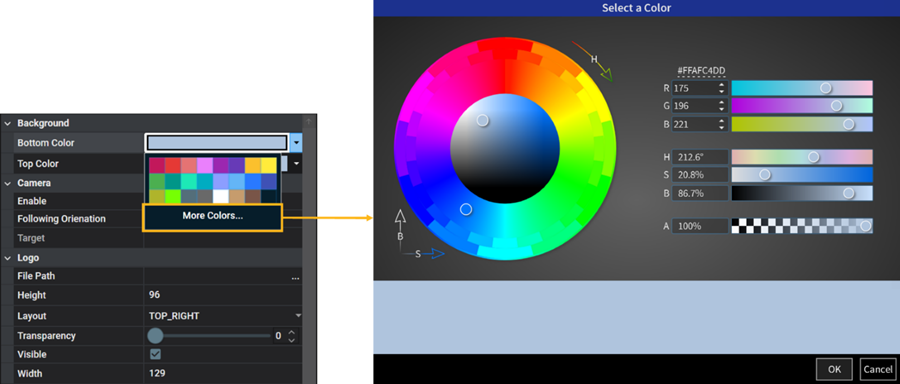Click the A field showing 100%

click(x=700, y=226)
